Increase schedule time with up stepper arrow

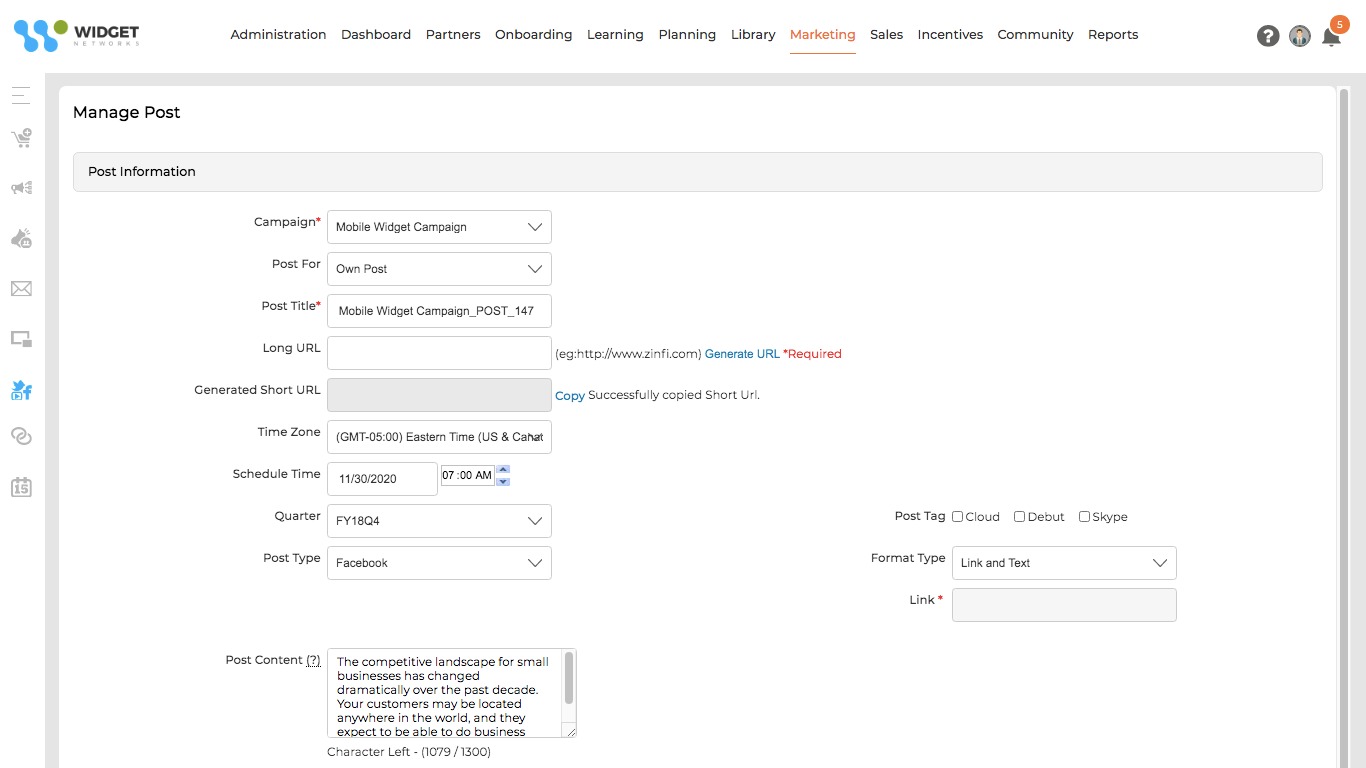coord(503,469)
